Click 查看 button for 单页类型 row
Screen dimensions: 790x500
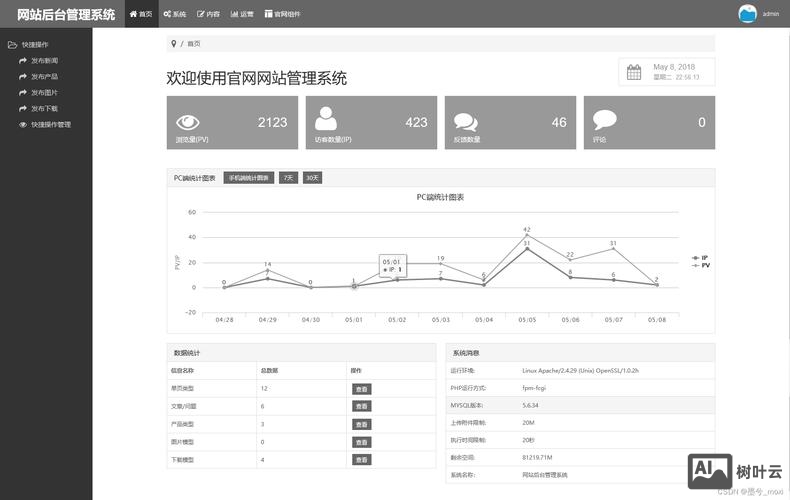pos(361,388)
